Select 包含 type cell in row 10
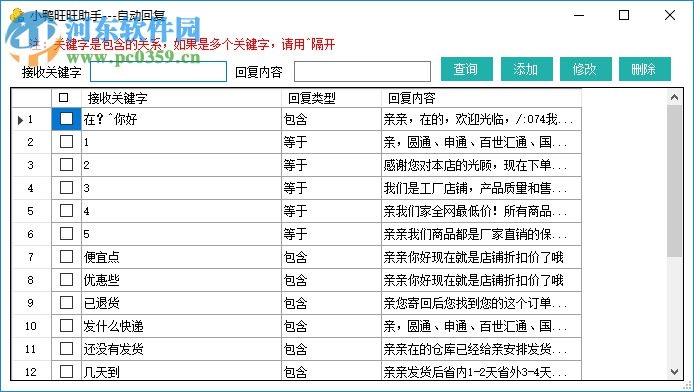The image size is (694, 392). (332, 326)
